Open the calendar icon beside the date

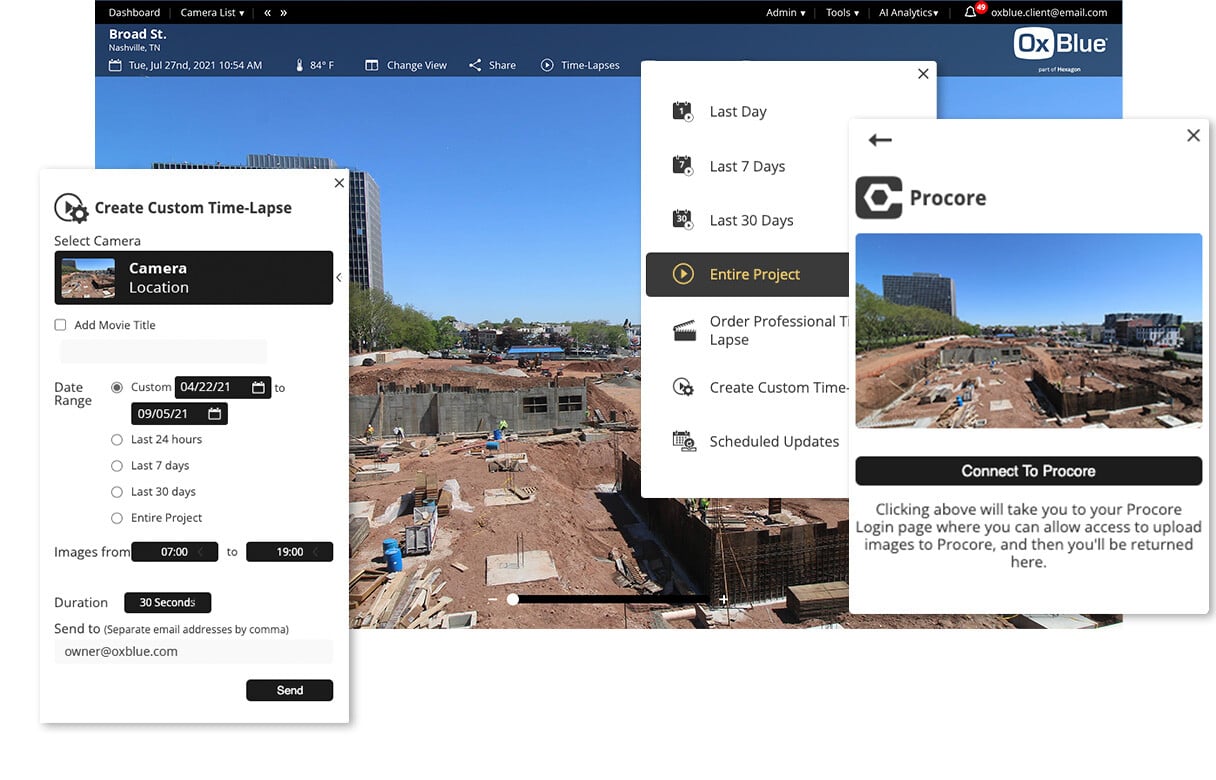tap(115, 65)
